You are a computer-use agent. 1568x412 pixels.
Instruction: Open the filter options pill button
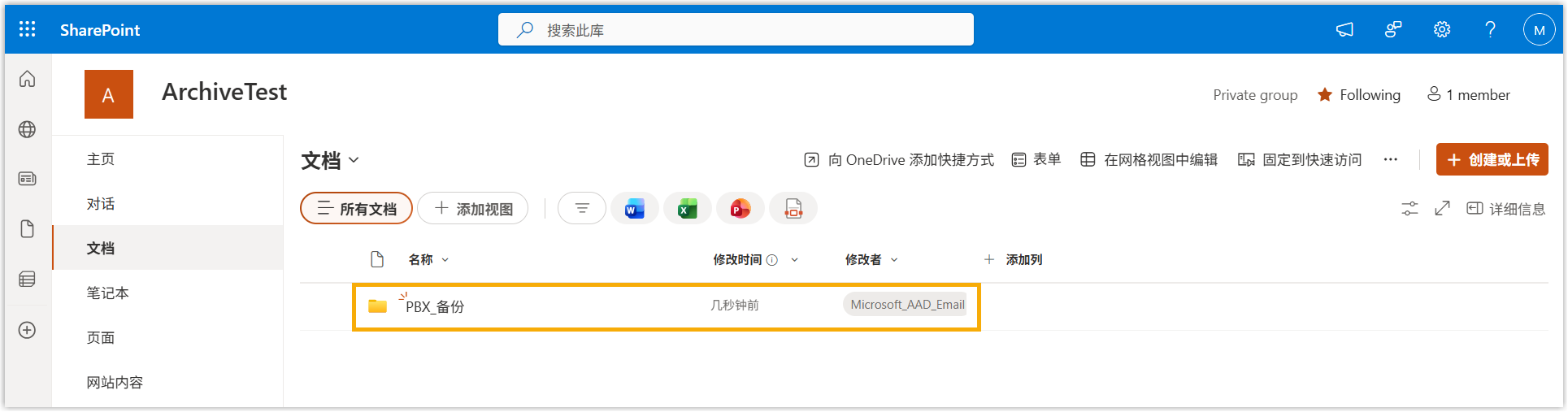(581, 209)
